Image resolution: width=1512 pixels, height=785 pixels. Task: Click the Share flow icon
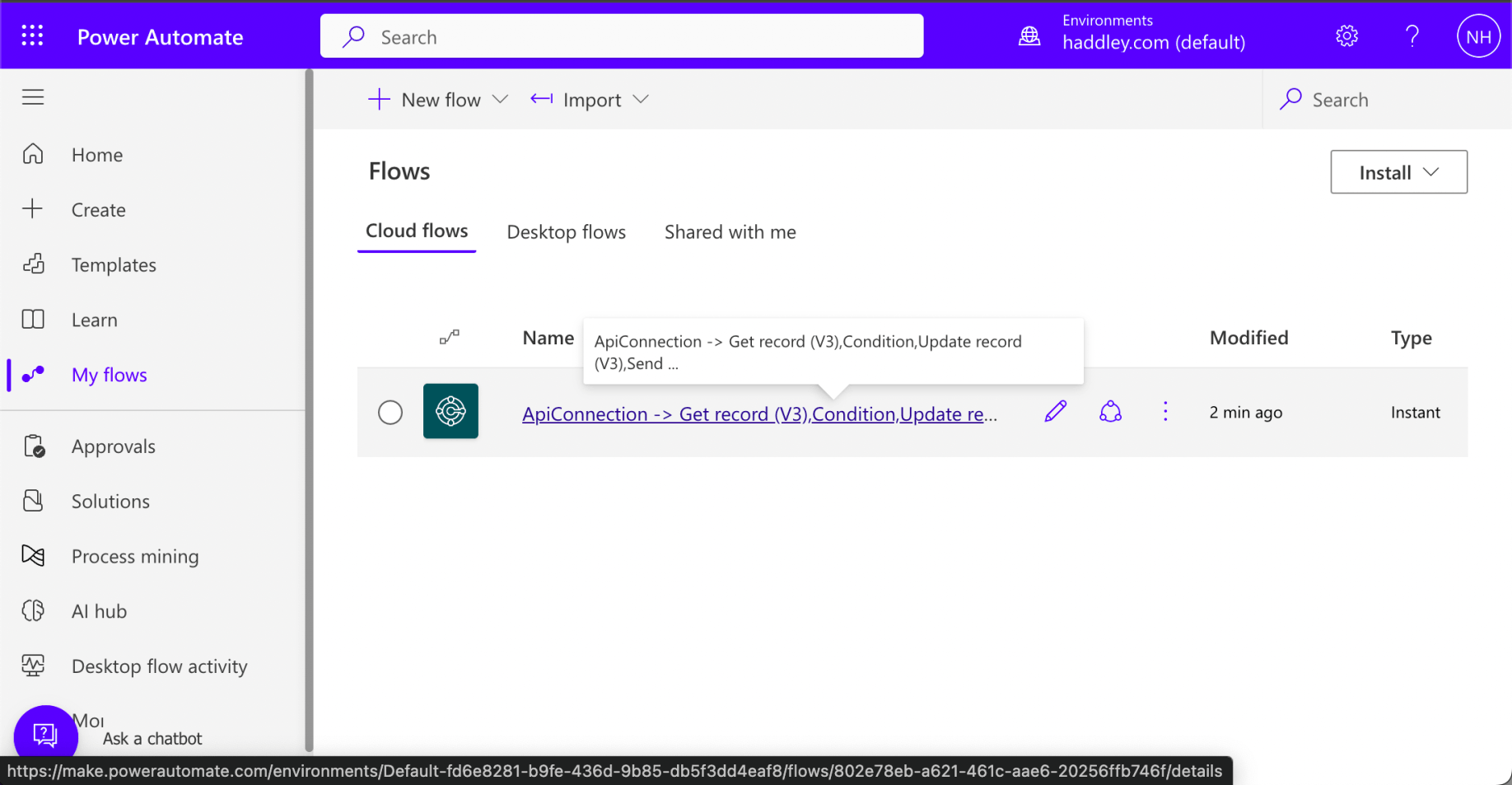click(1110, 411)
